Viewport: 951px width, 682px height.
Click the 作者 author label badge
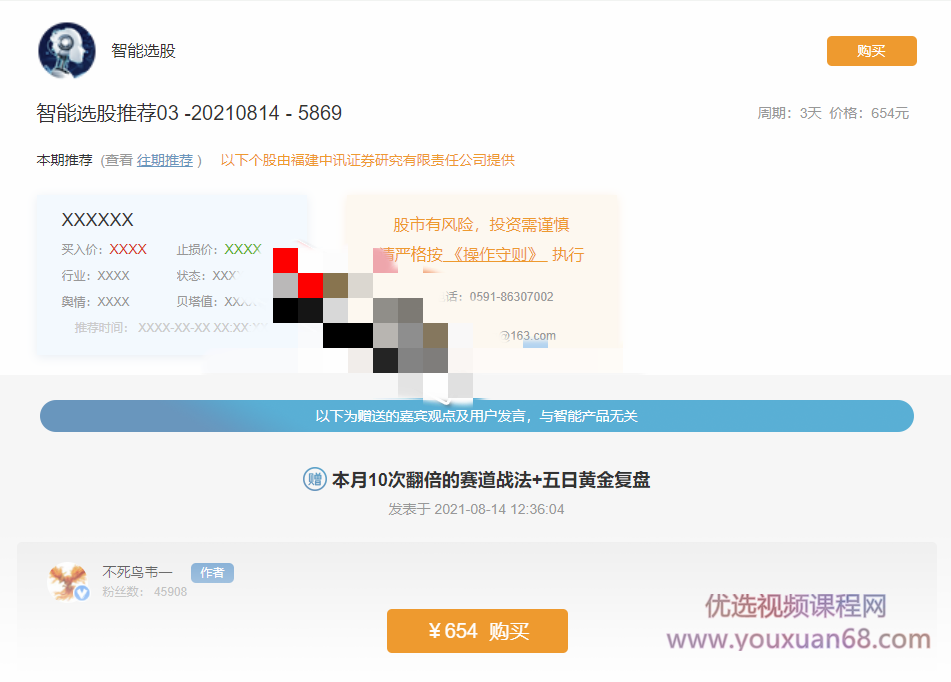[x=211, y=572]
